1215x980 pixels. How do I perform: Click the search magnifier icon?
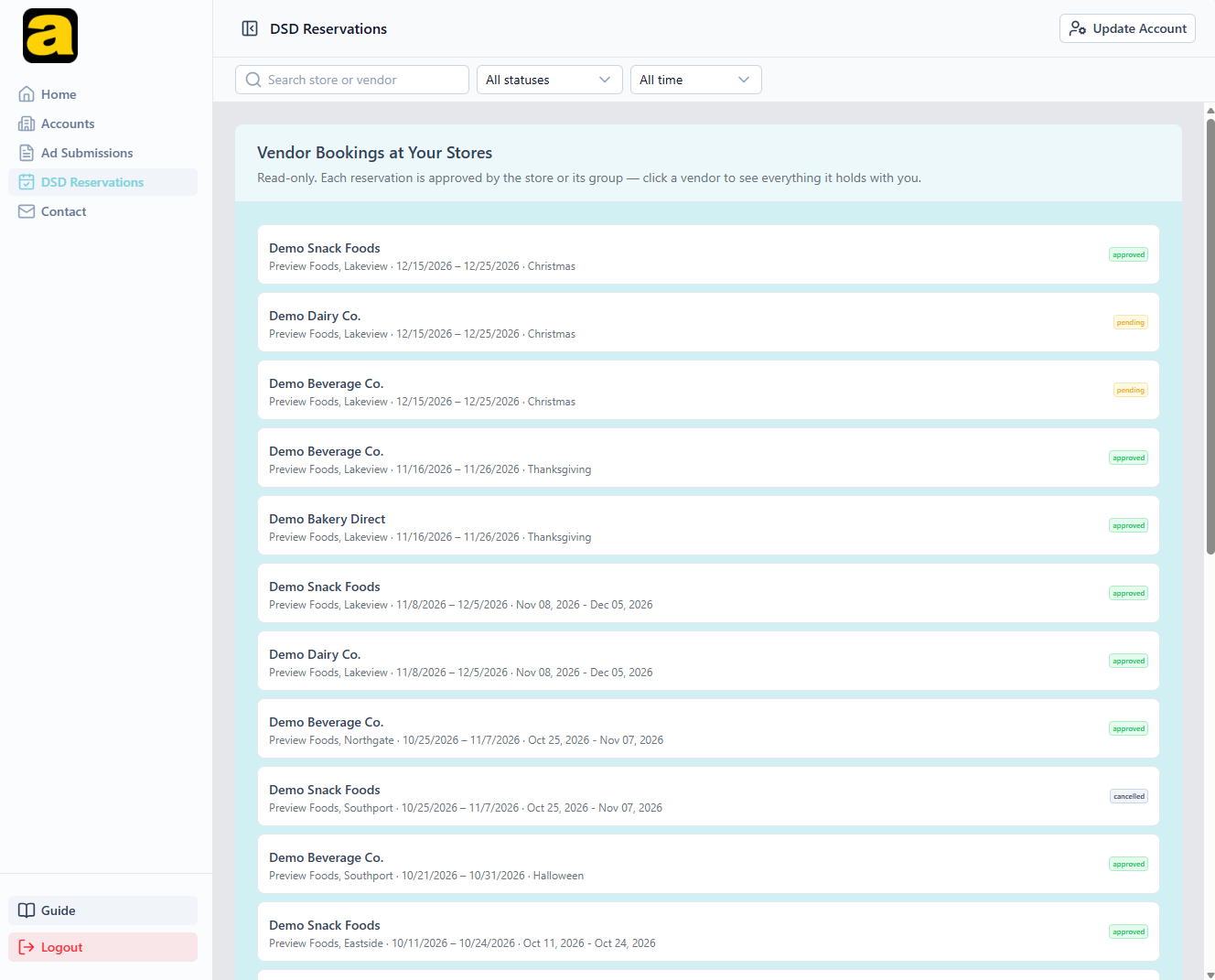coord(253,80)
